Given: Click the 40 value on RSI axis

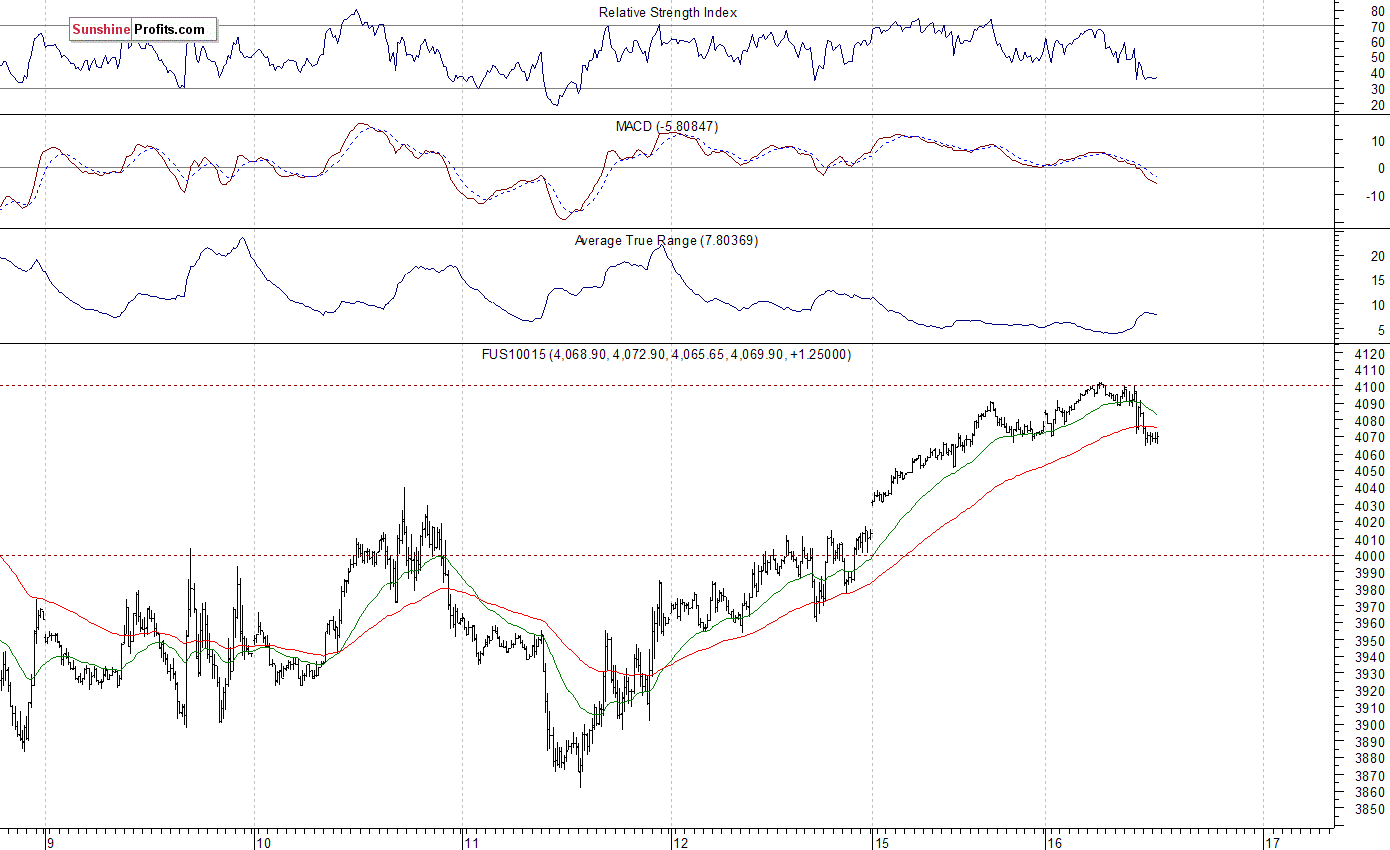Looking at the screenshot, I should [x=1378, y=73].
